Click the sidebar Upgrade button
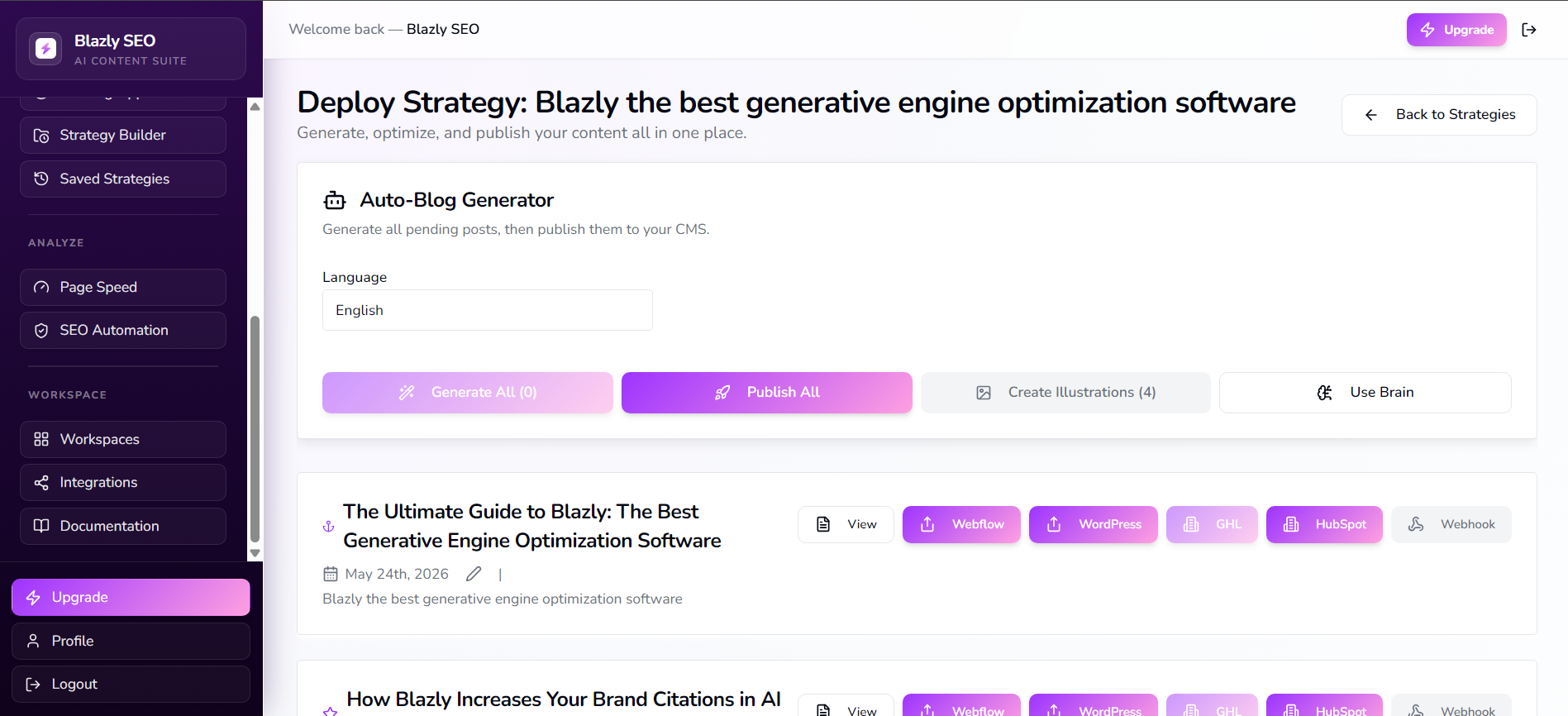This screenshot has width=1568, height=716. tap(131, 597)
